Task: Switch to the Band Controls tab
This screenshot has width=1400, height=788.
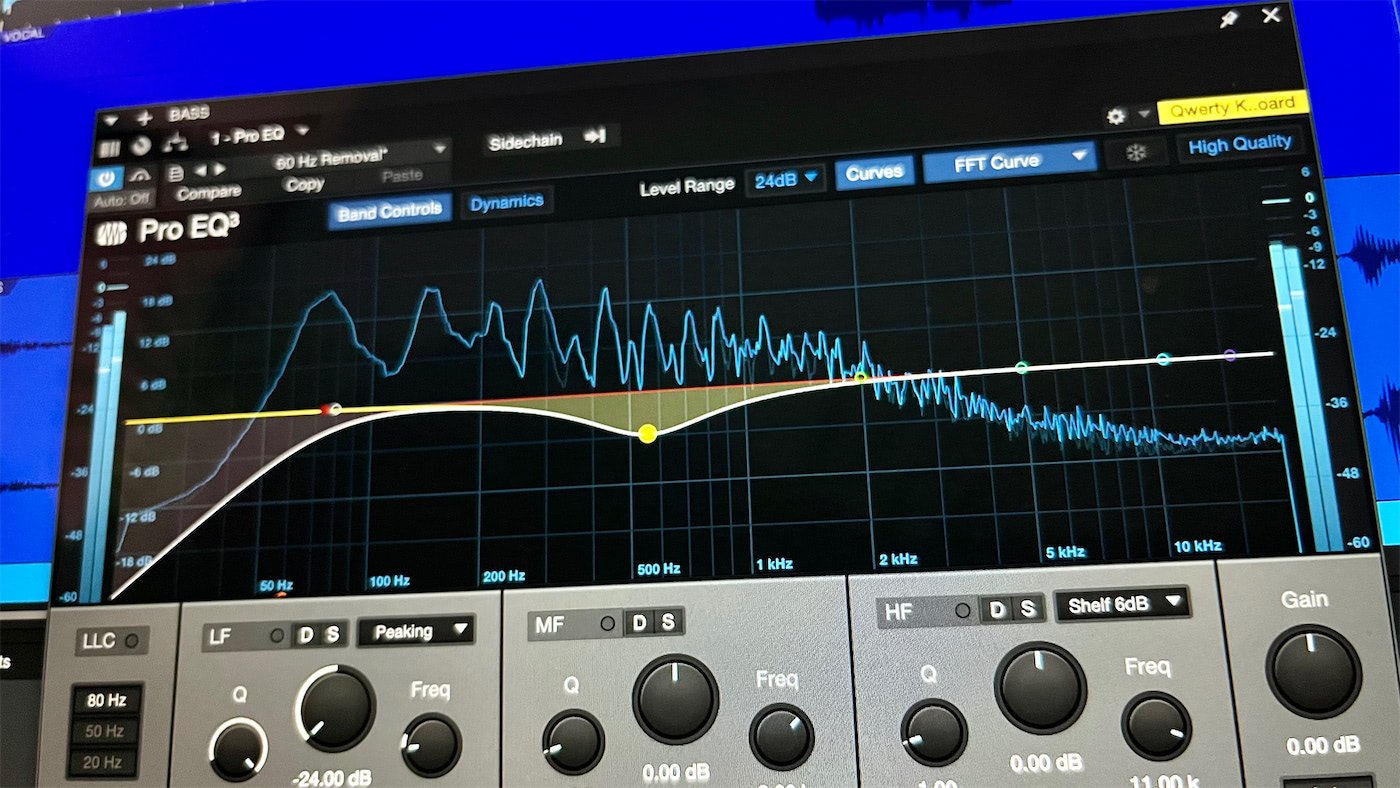Action: pyautogui.click(x=389, y=210)
